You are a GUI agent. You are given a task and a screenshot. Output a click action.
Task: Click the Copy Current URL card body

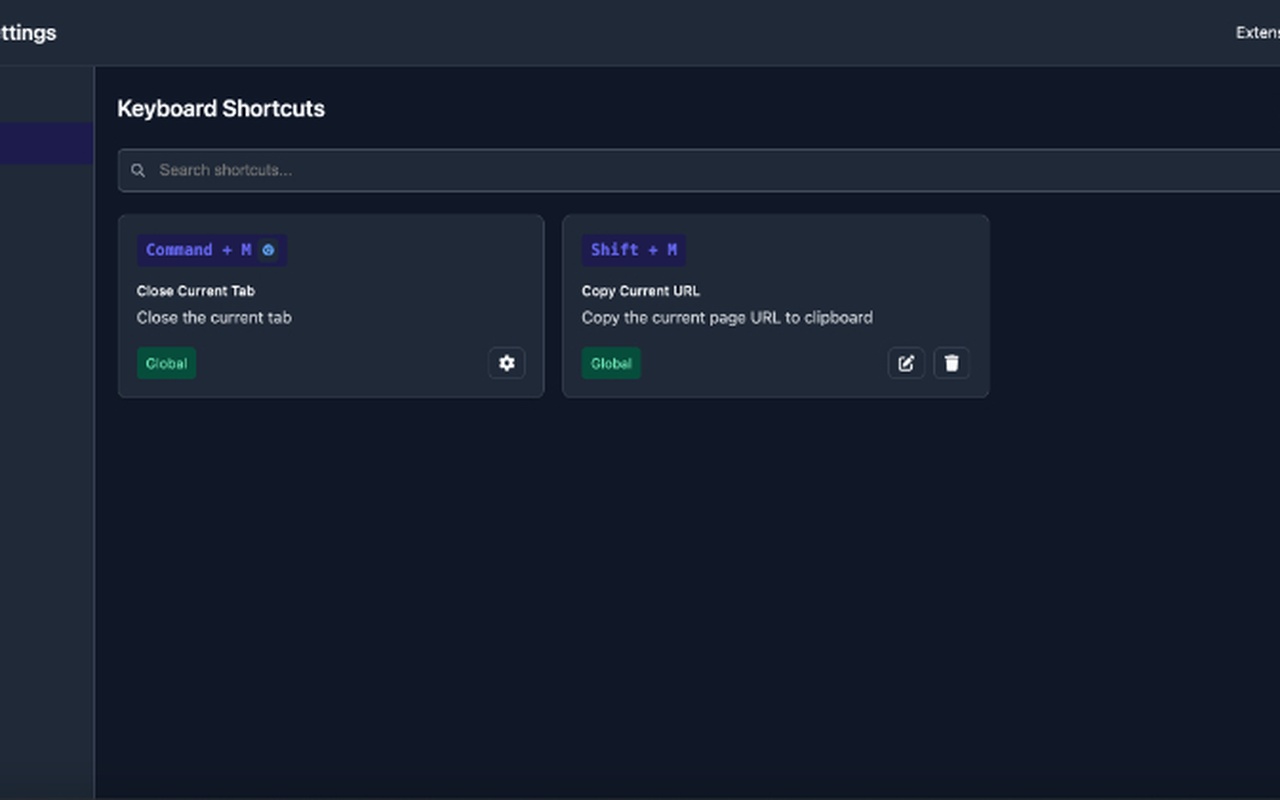point(776,305)
